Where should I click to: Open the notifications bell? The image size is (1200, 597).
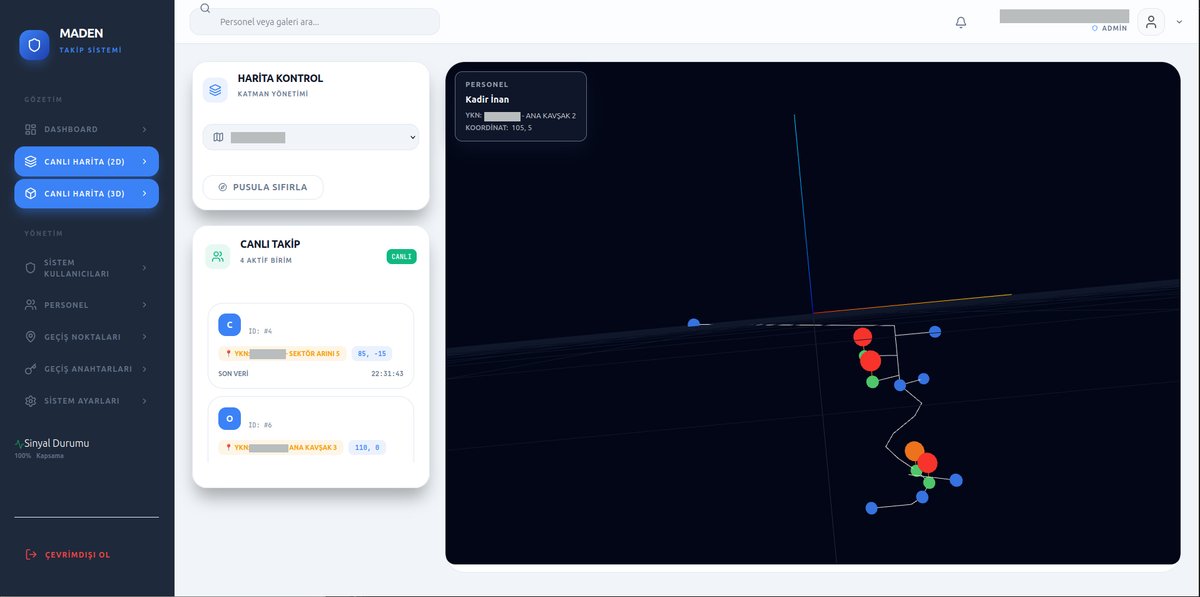coord(961,22)
